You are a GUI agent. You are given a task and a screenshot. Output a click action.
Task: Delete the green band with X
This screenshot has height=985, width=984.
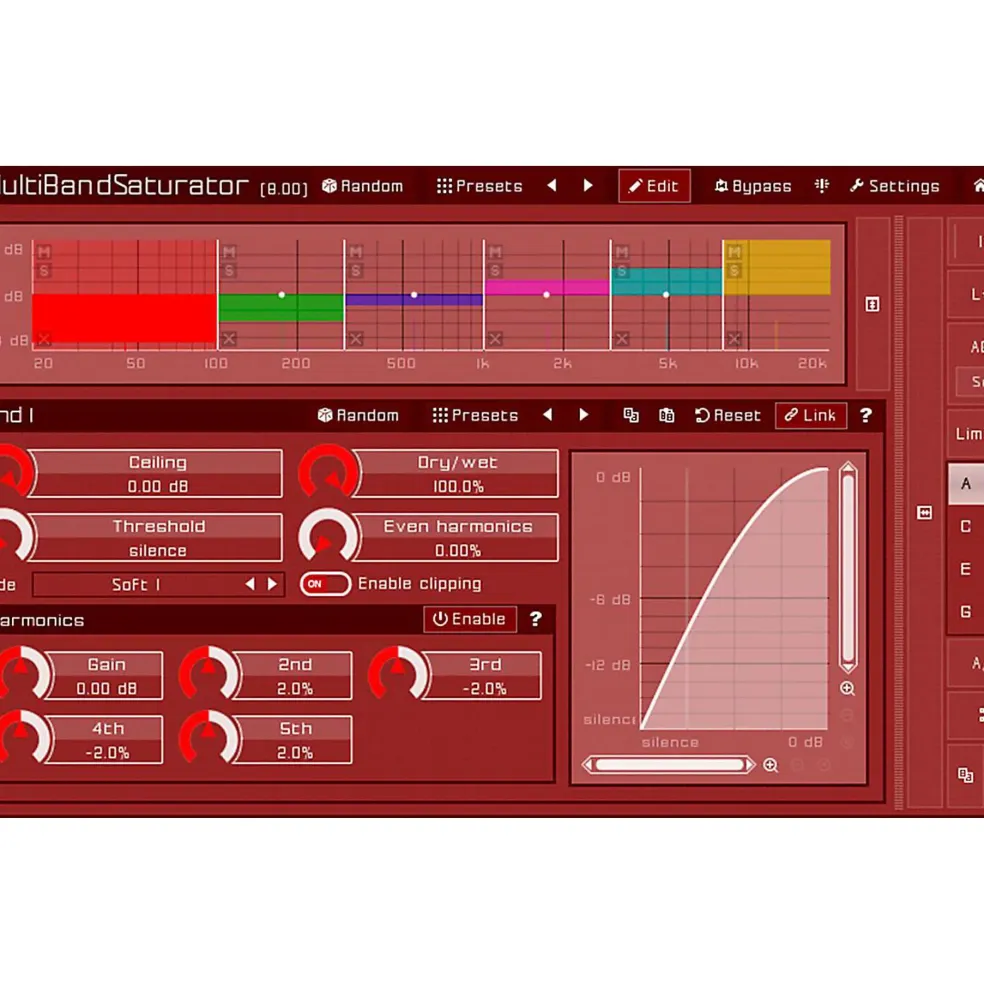point(229,339)
